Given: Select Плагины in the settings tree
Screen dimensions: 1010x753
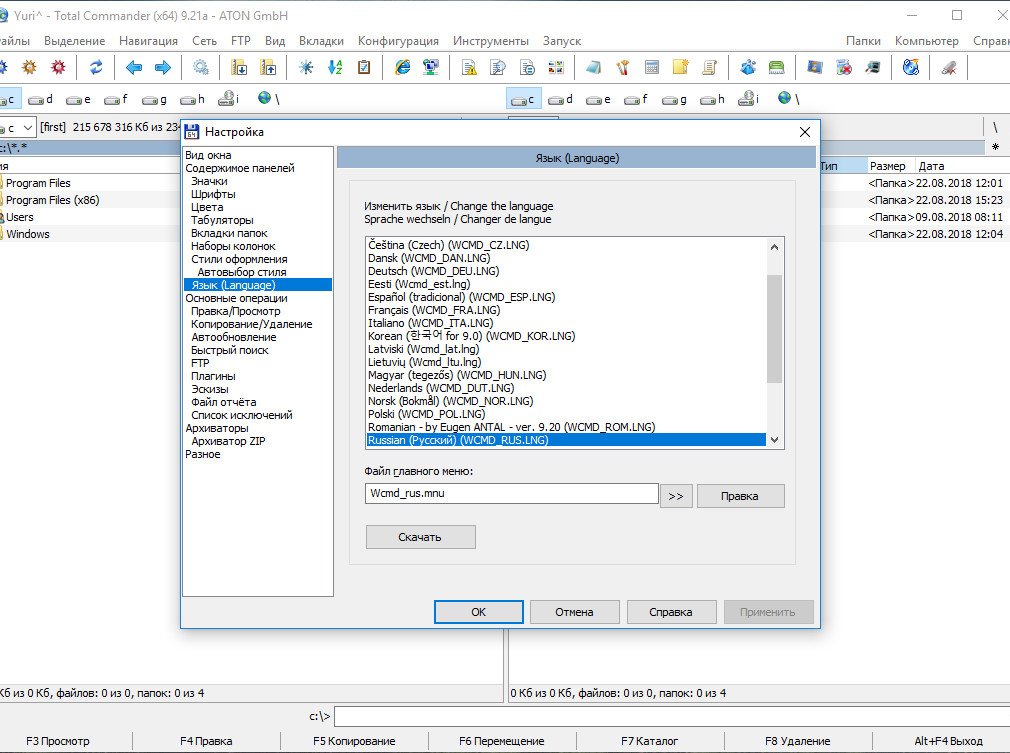Looking at the screenshot, I should click(x=213, y=376).
